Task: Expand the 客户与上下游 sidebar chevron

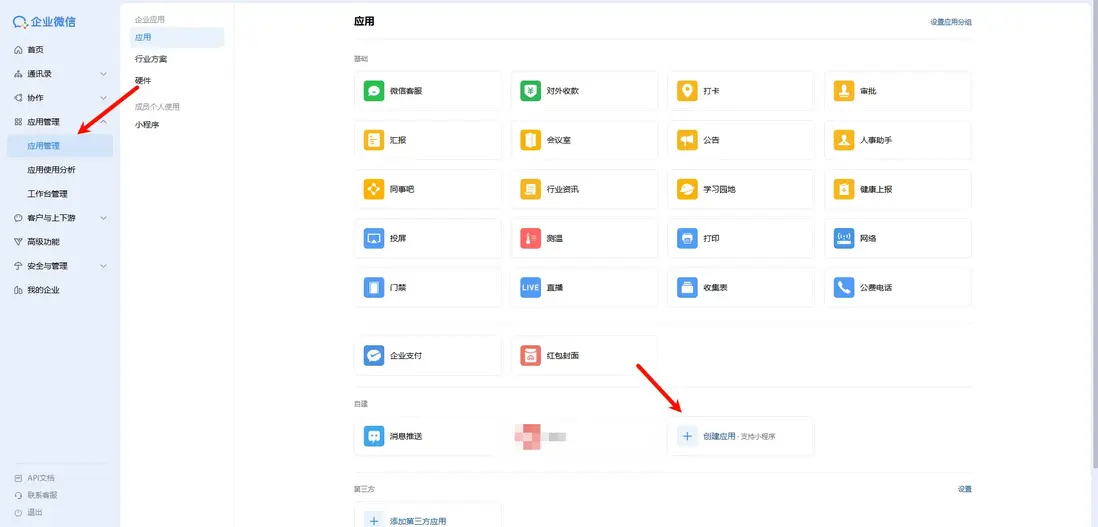Action: pyautogui.click(x=104, y=218)
